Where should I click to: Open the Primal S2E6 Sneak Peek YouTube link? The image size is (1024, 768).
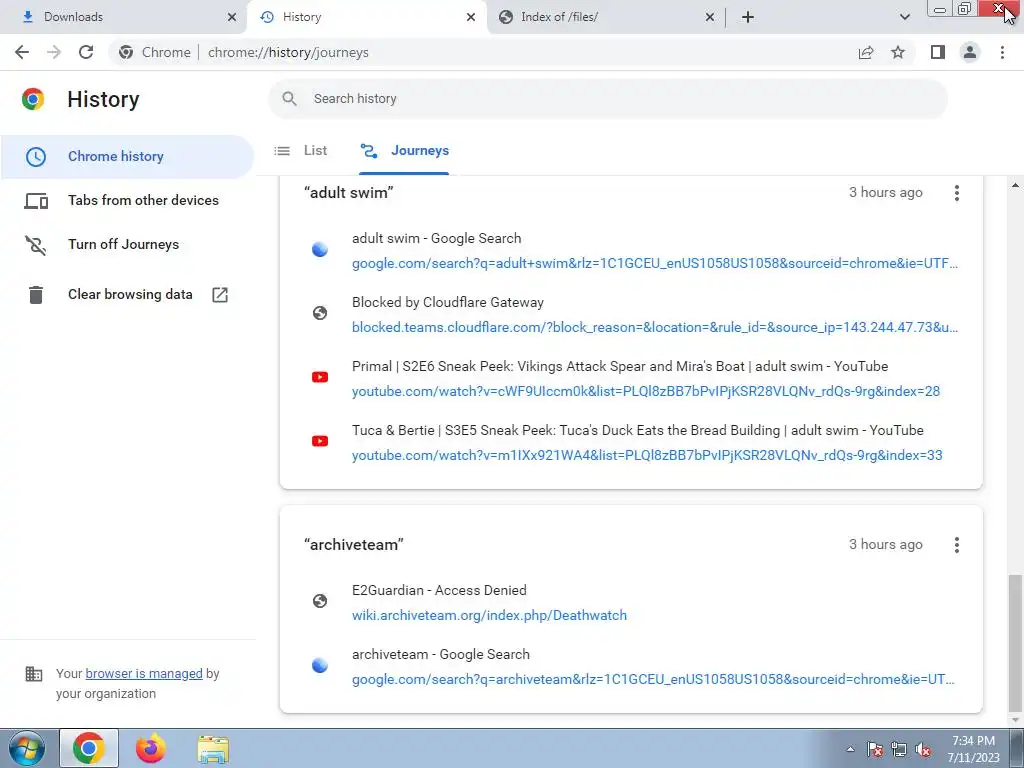[646, 392]
